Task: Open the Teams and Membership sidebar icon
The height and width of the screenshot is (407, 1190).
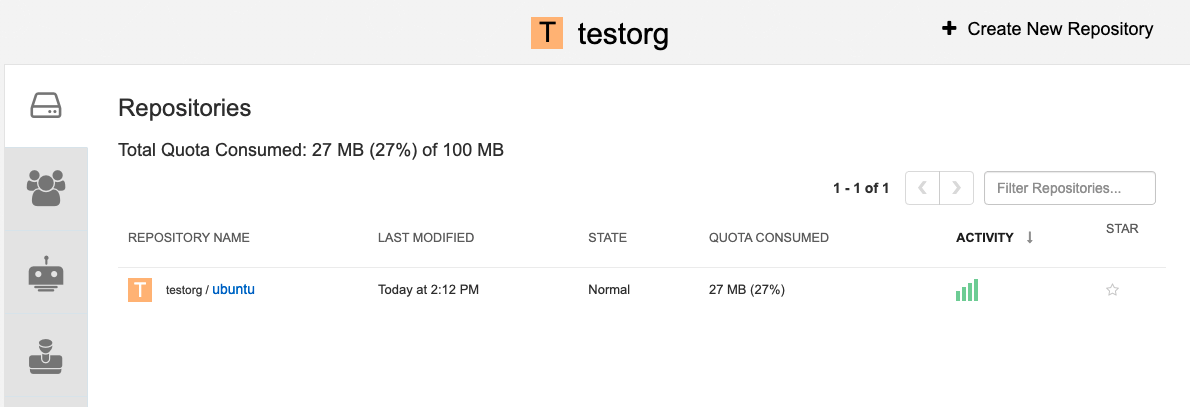Action: (x=46, y=187)
